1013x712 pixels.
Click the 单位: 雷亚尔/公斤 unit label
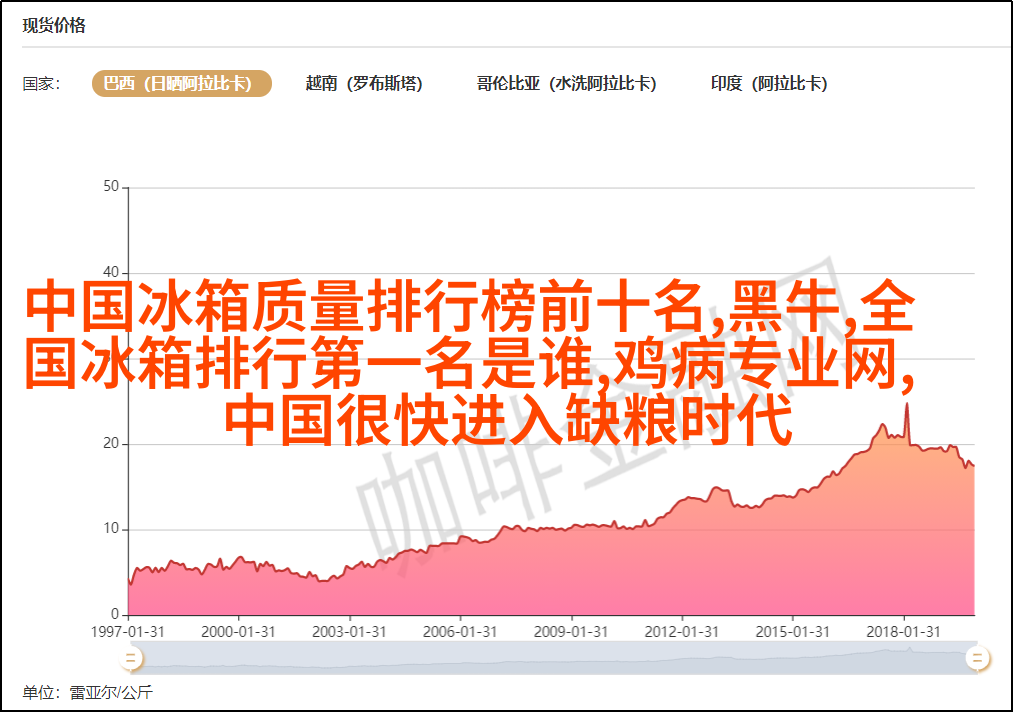coord(88,692)
